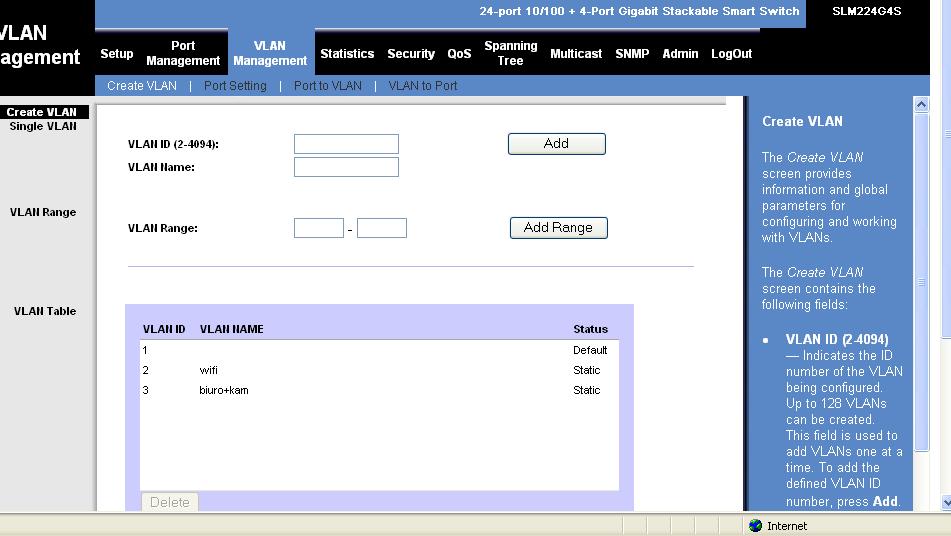Focus the VLAN Name input field
The image size is (951, 536).
click(x=346, y=167)
